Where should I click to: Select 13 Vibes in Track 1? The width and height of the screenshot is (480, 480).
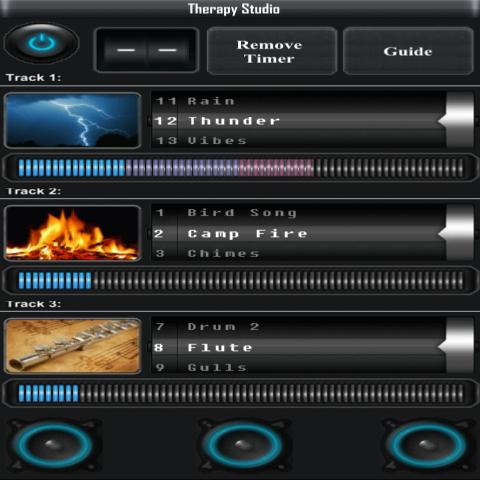201,140
